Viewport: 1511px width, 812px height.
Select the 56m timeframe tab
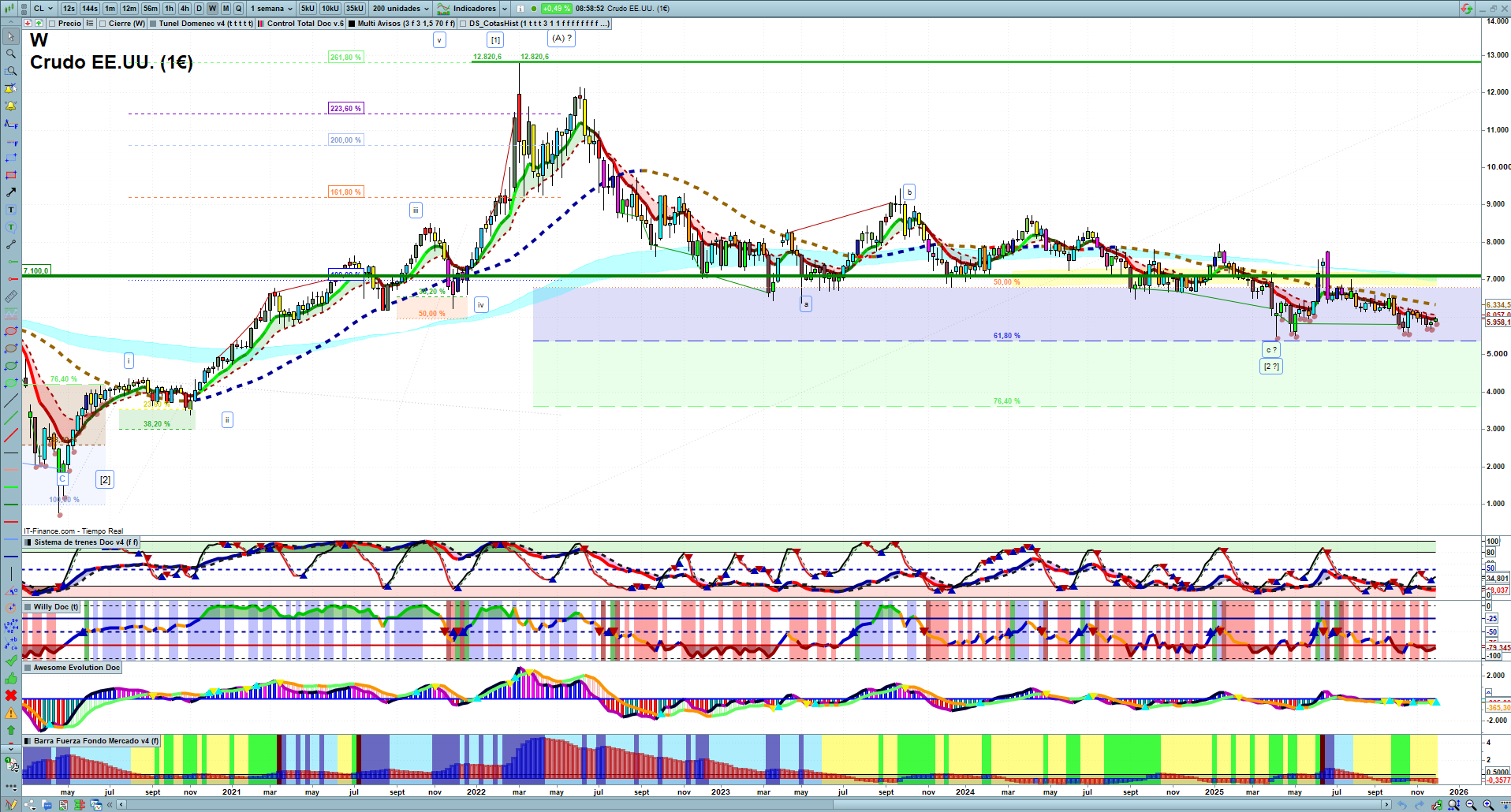[150, 9]
